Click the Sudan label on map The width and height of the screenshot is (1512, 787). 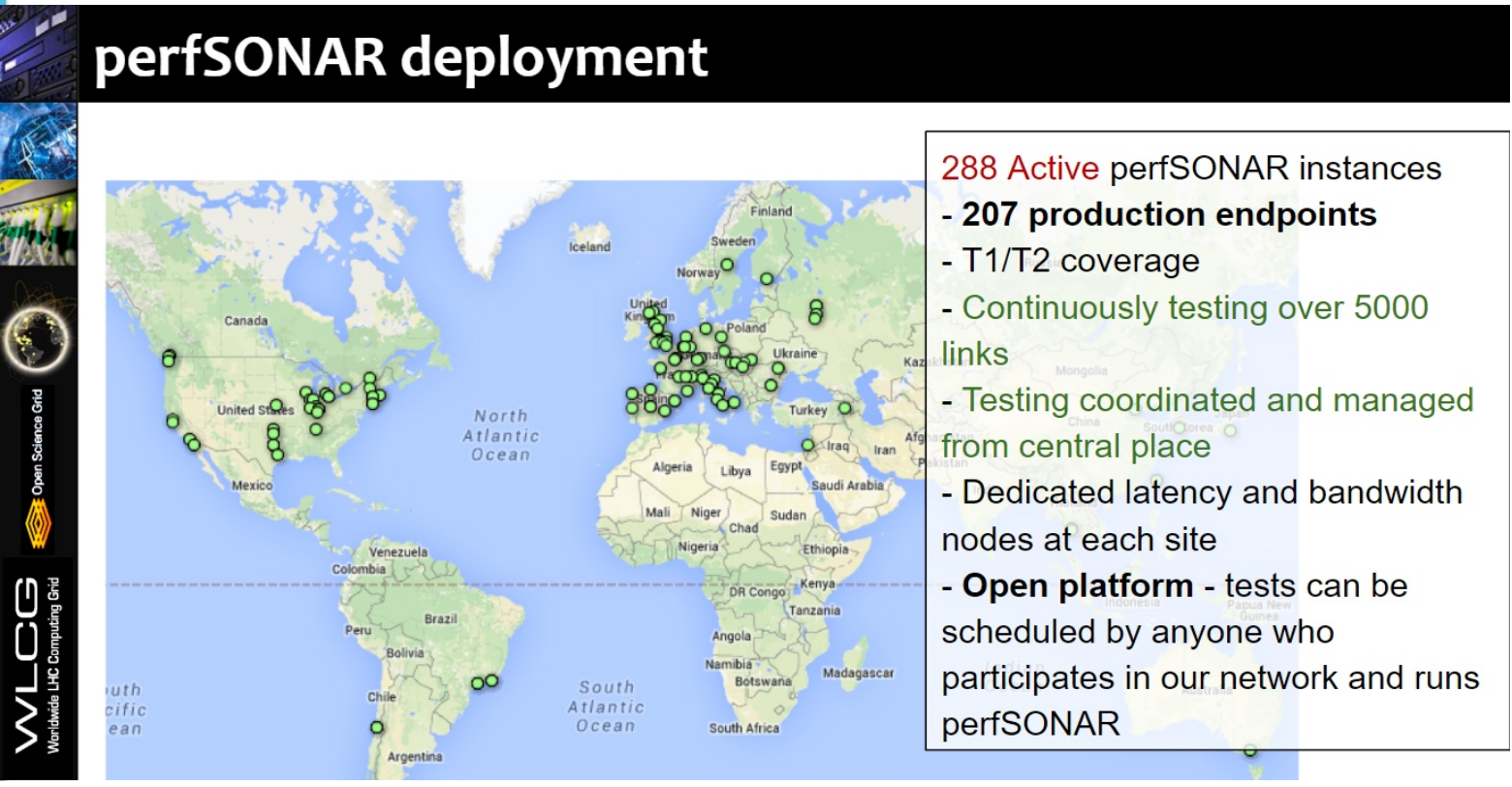click(x=788, y=516)
